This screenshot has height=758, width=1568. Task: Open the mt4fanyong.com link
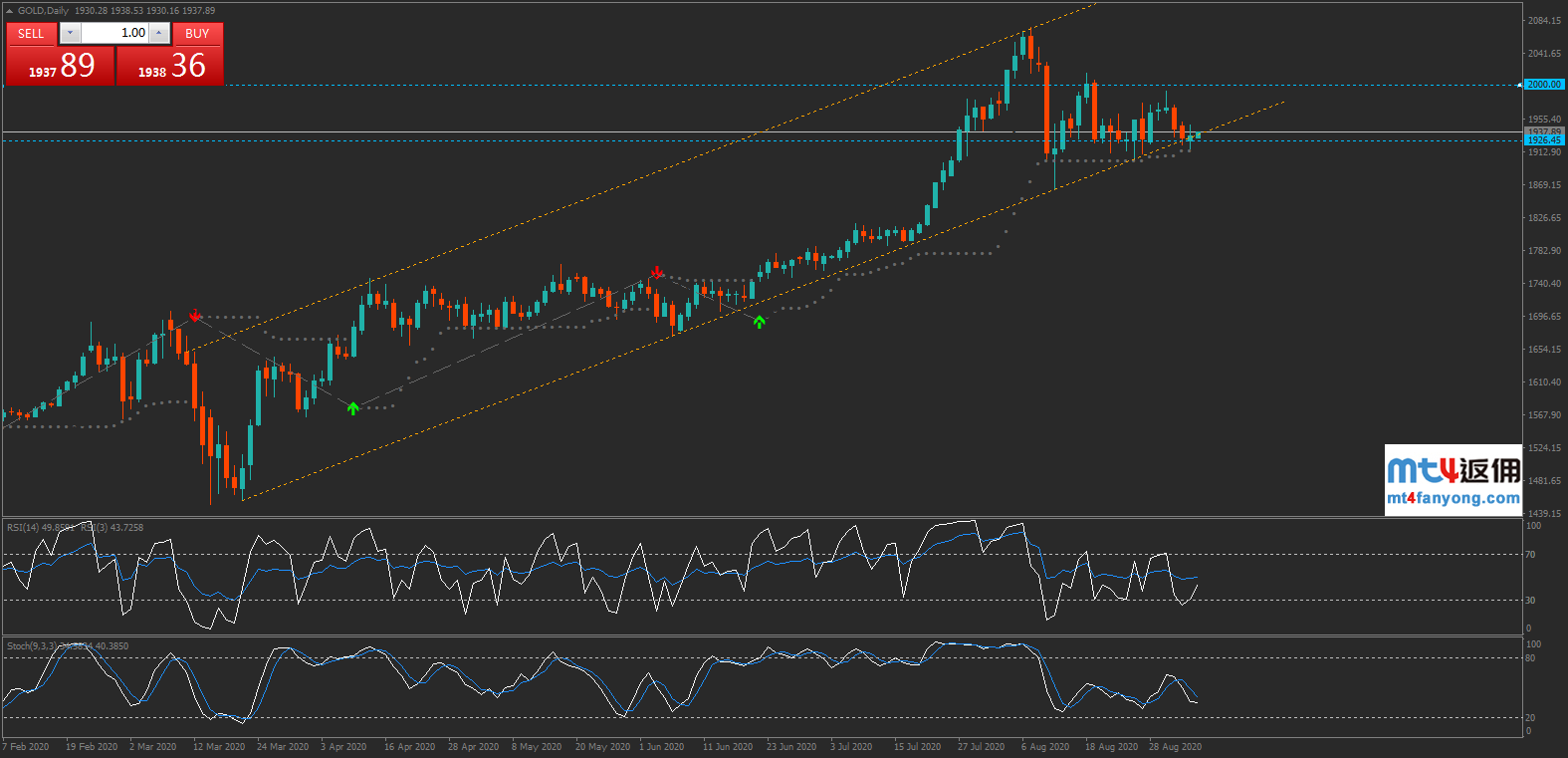pyautogui.click(x=1453, y=498)
